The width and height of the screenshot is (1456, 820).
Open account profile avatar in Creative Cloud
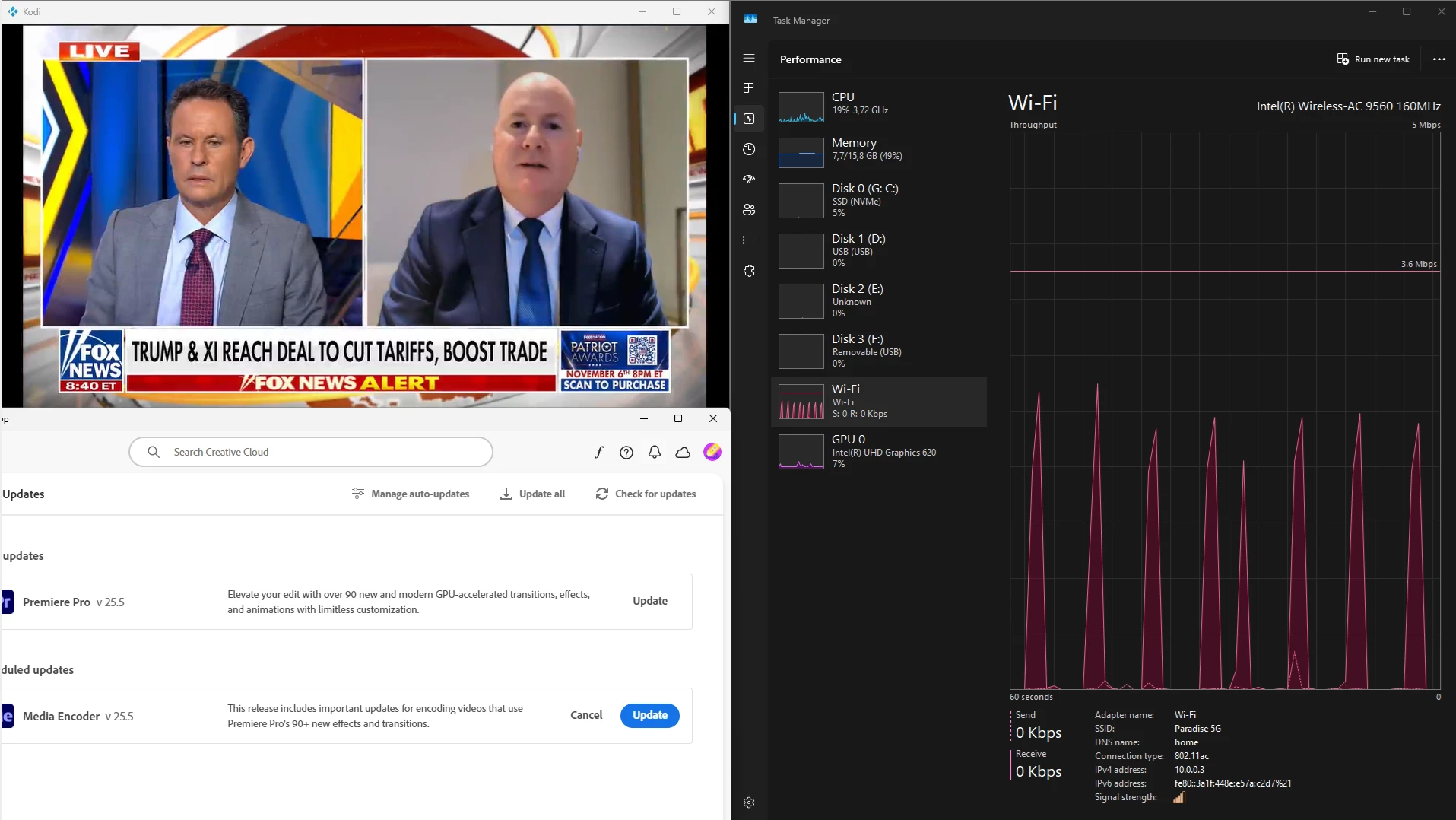(712, 452)
